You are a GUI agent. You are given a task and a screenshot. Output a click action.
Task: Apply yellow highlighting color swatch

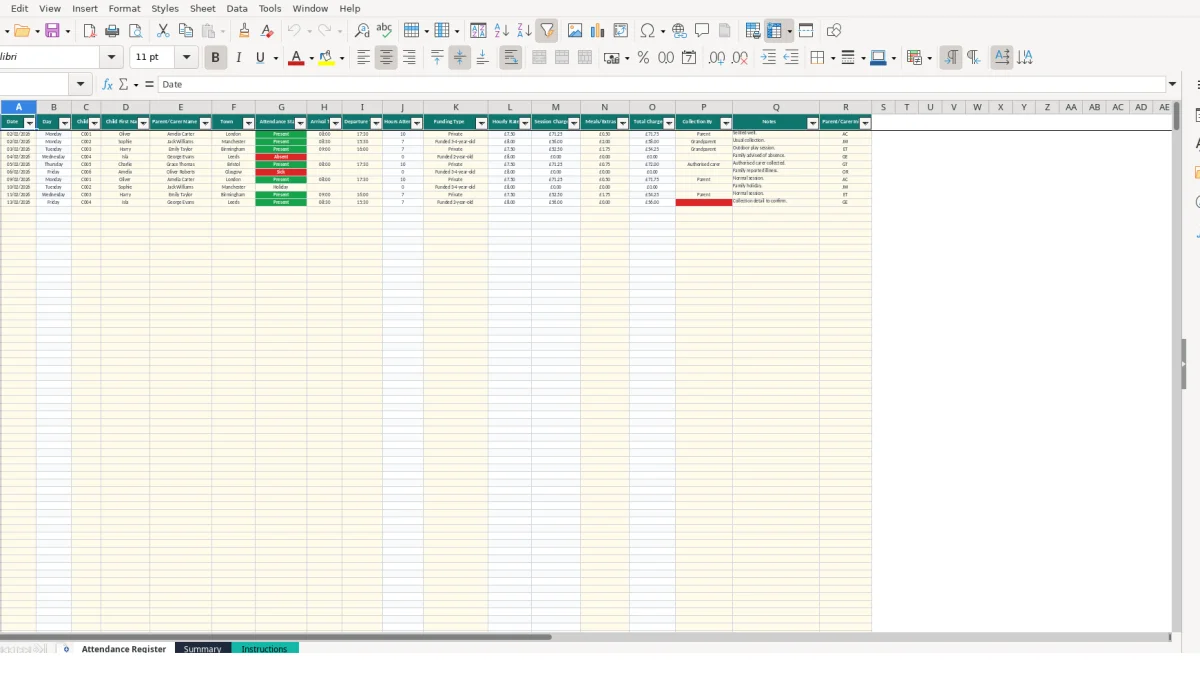click(x=327, y=58)
